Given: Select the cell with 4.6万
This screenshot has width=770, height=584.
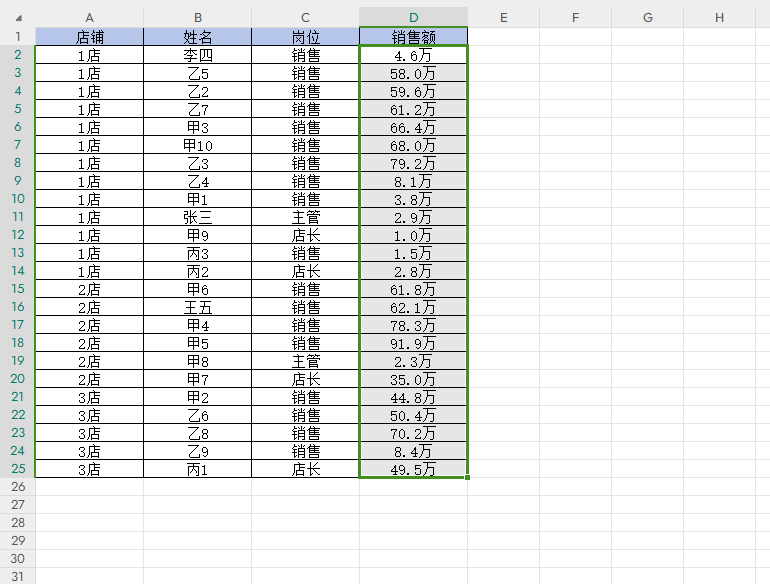Looking at the screenshot, I should [413, 55].
